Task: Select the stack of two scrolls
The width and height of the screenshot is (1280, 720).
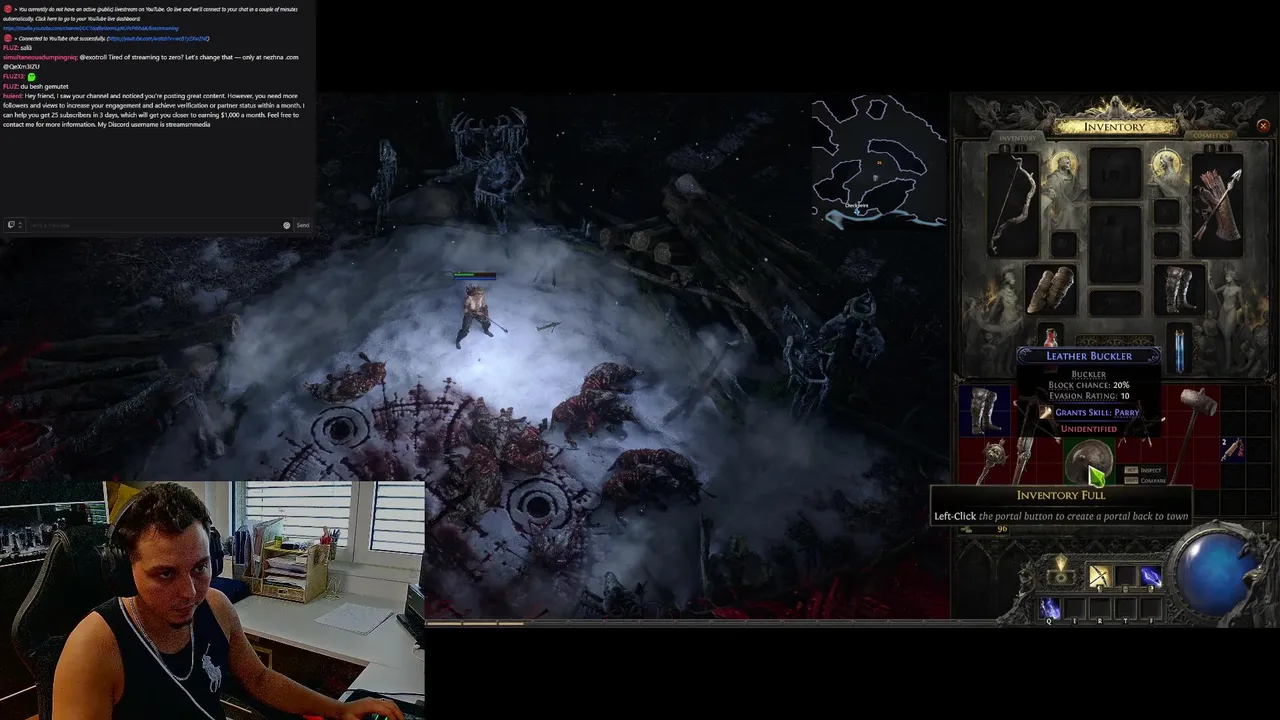Action: pos(1233,449)
